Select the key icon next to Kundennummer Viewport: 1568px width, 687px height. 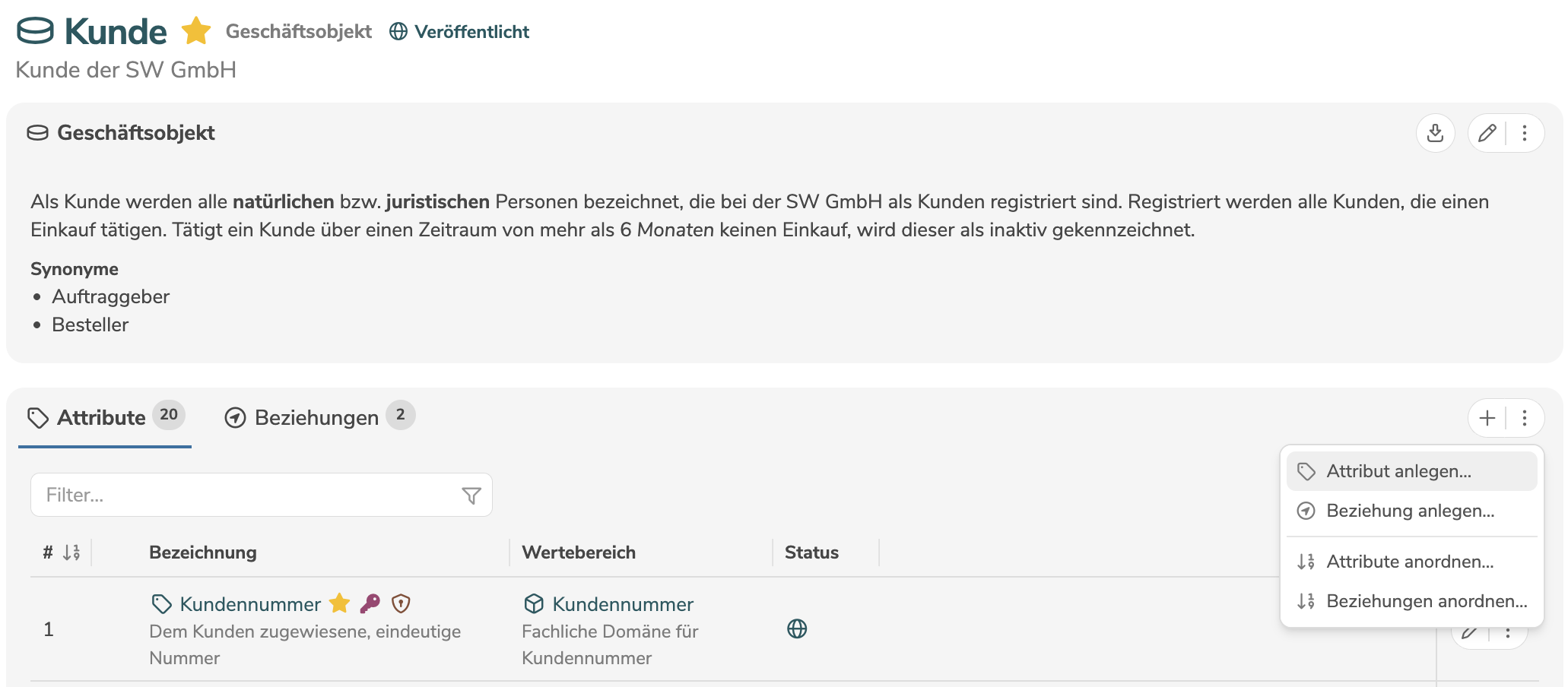(373, 603)
